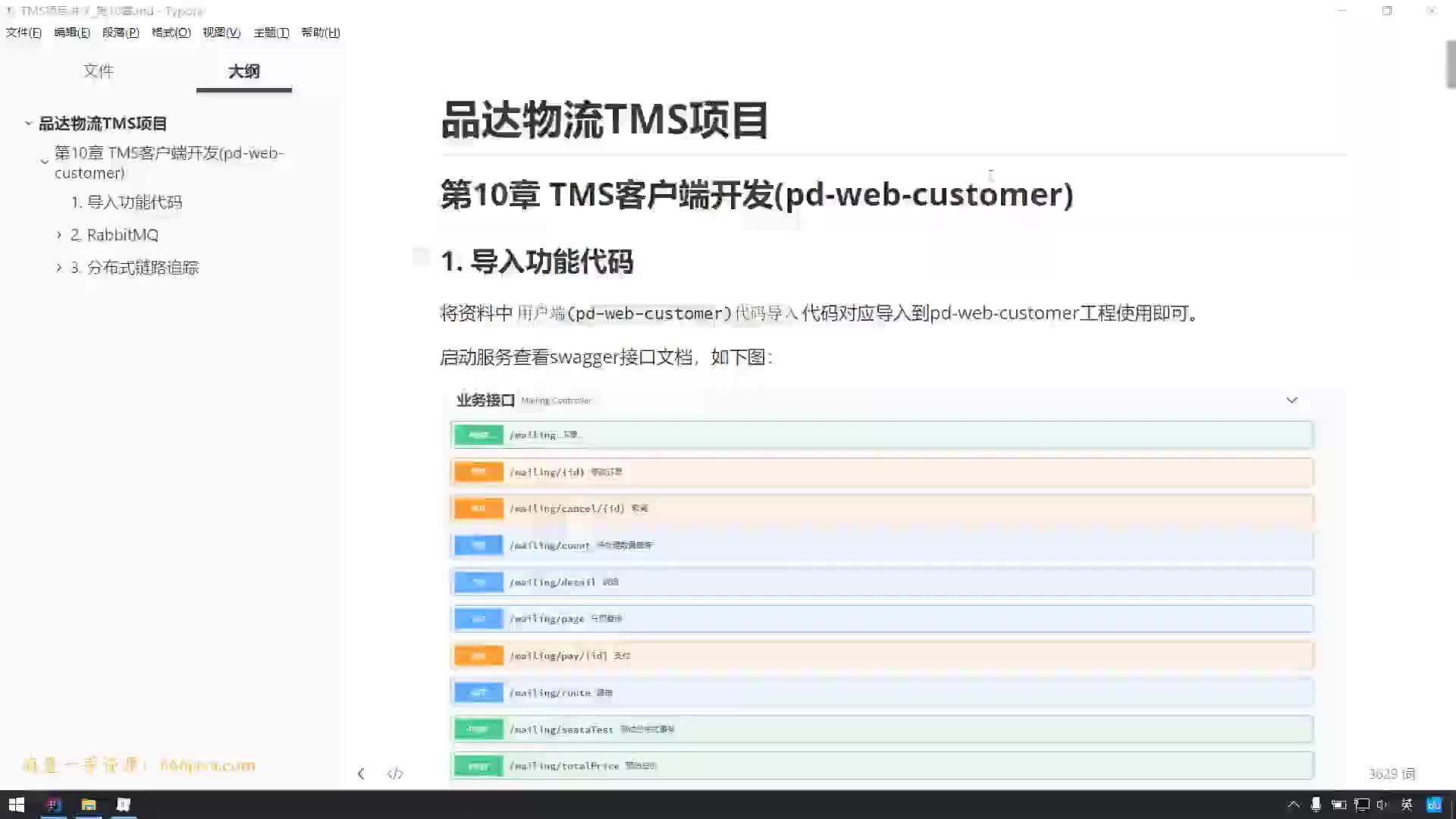The width and height of the screenshot is (1456, 819).
Task: Click the /mailing/seataTest row
Action: coord(881,729)
